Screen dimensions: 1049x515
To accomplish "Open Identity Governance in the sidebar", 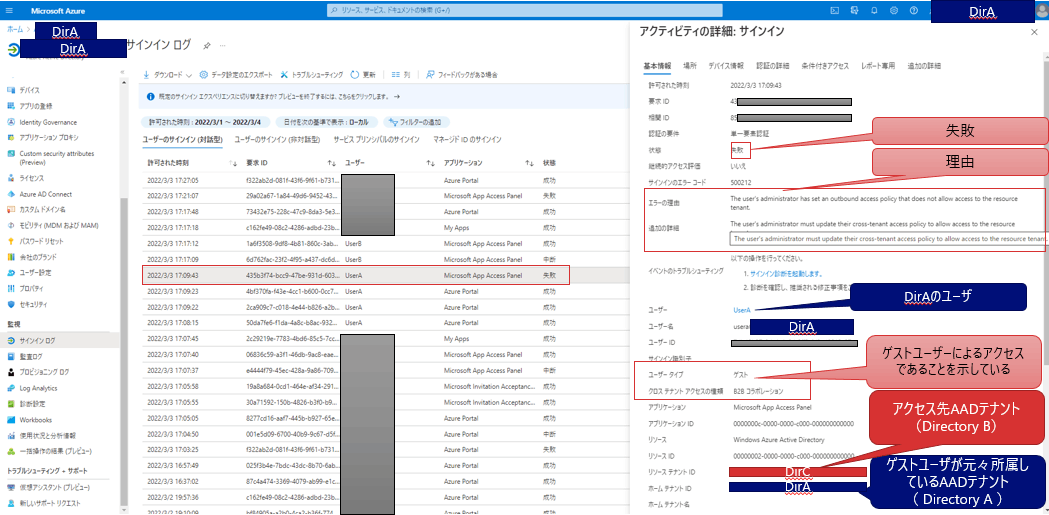I will click(47, 122).
